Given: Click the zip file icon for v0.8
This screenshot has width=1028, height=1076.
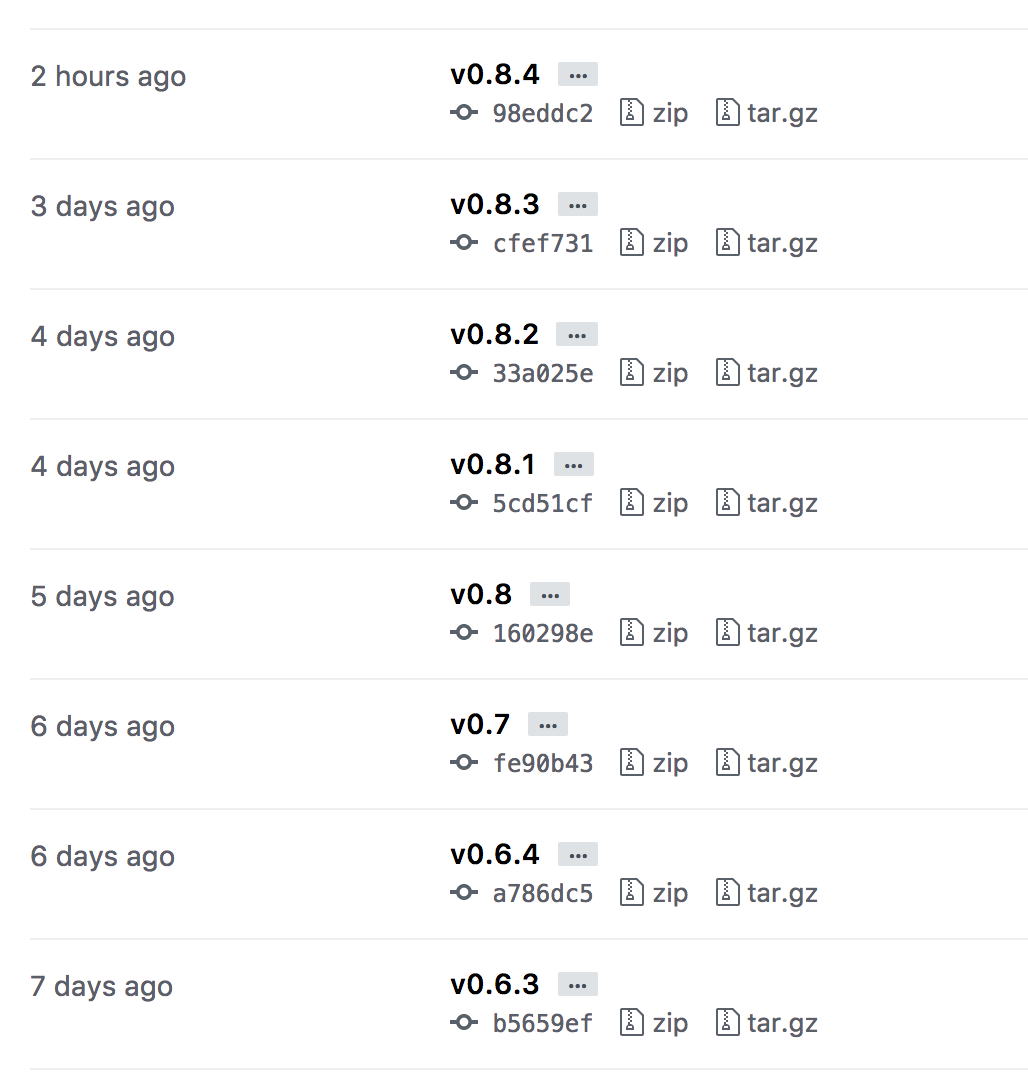Looking at the screenshot, I should [632, 633].
